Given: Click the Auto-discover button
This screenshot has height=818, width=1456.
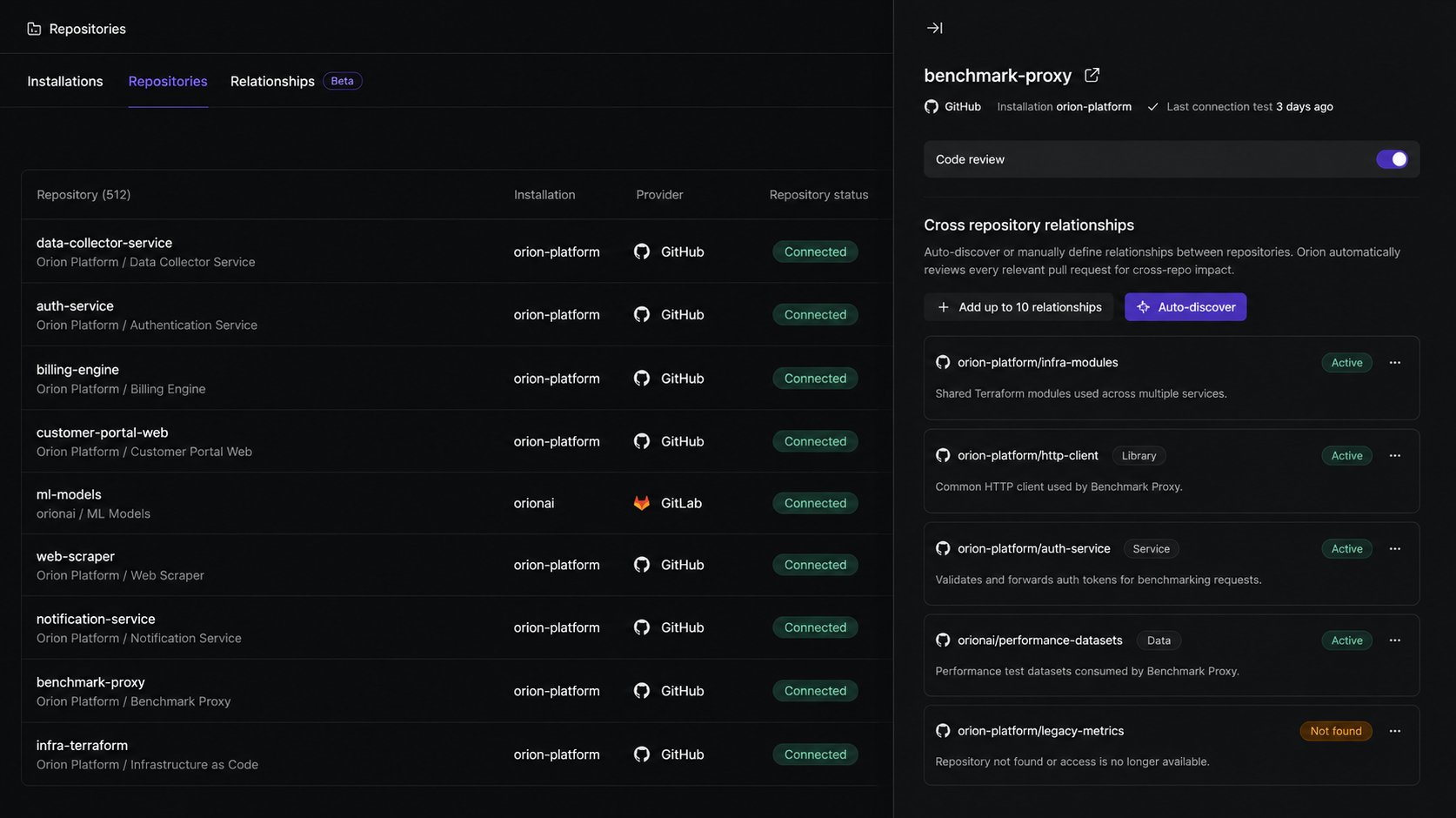Looking at the screenshot, I should (x=1186, y=307).
